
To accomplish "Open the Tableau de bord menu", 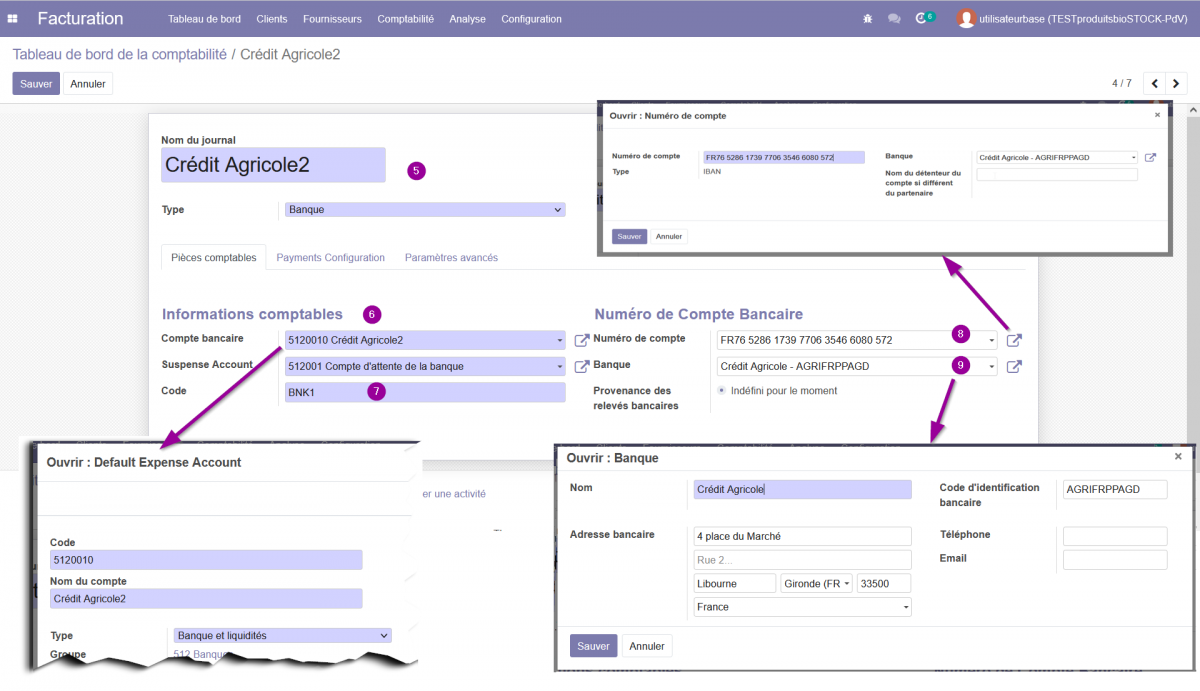I will pos(204,19).
